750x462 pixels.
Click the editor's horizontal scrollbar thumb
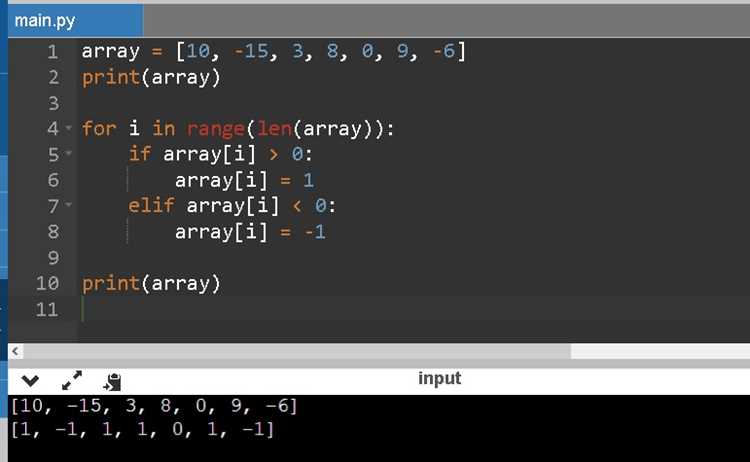tap(297, 352)
